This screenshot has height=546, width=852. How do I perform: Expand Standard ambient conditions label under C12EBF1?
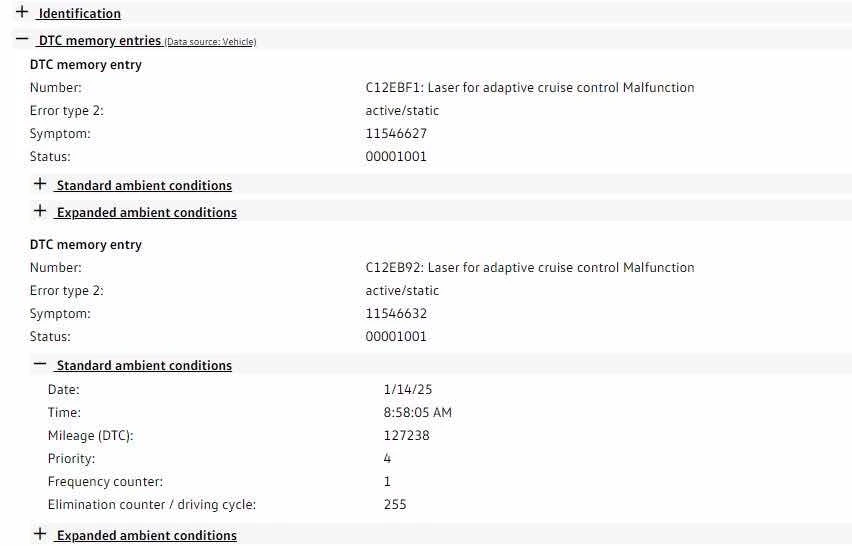pos(144,186)
